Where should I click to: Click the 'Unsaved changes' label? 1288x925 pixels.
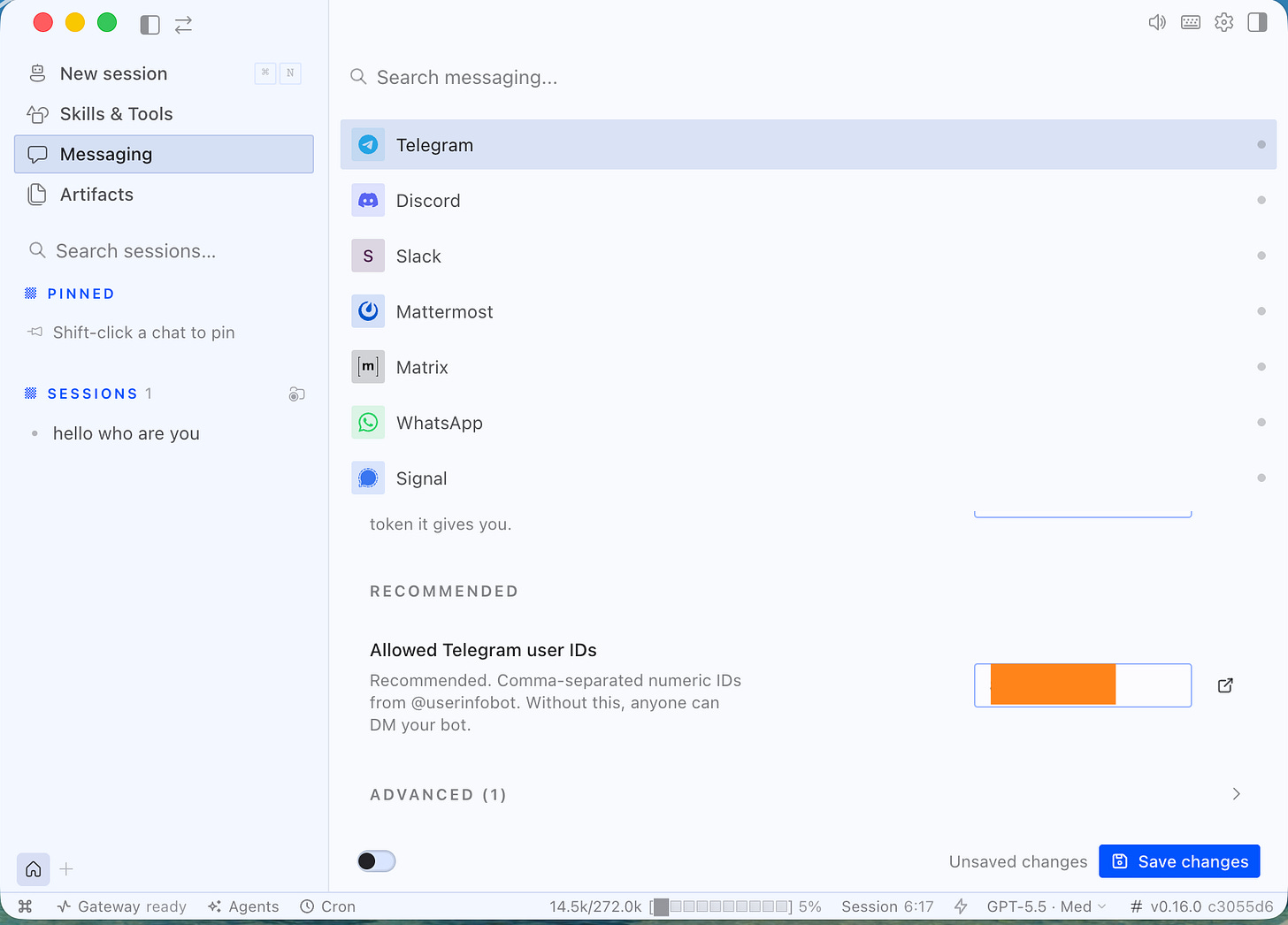[1018, 861]
